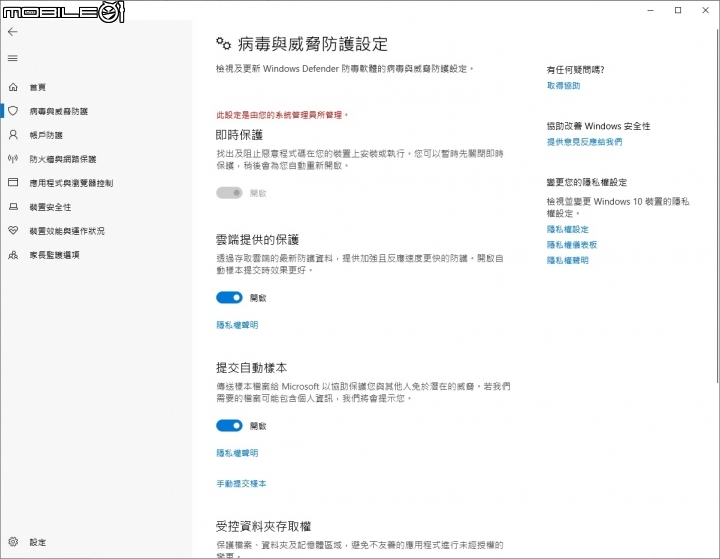Open 裝置安全性 section
Image resolution: width=720 pixels, height=559 pixels.
point(50,207)
